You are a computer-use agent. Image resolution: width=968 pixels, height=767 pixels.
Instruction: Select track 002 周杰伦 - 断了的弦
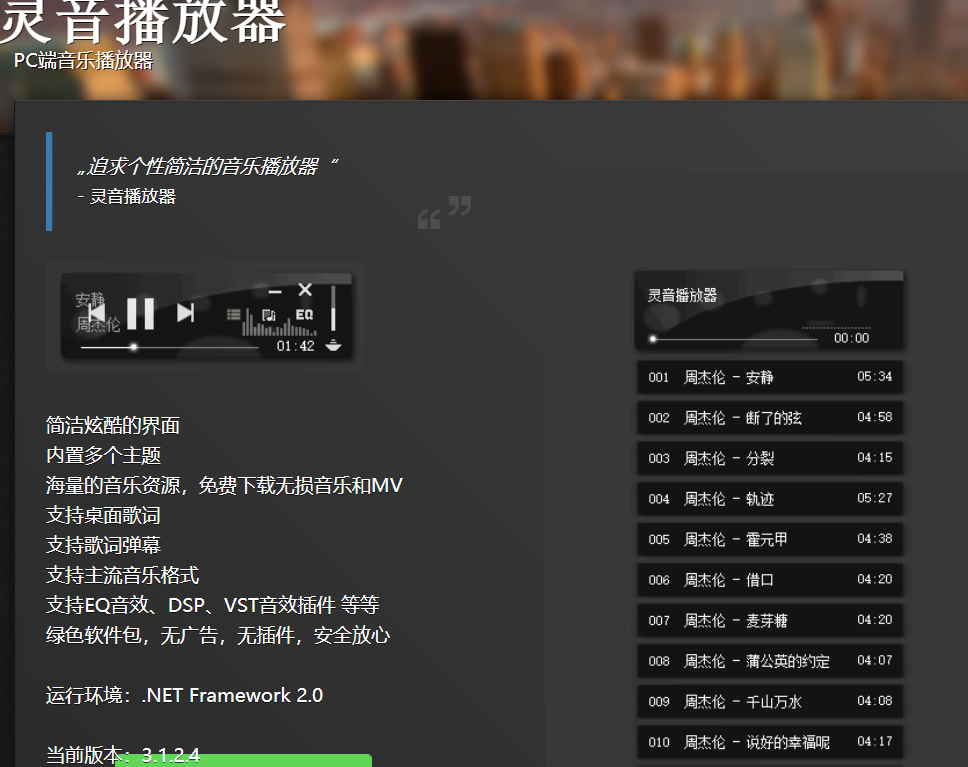[x=770, y=417]
